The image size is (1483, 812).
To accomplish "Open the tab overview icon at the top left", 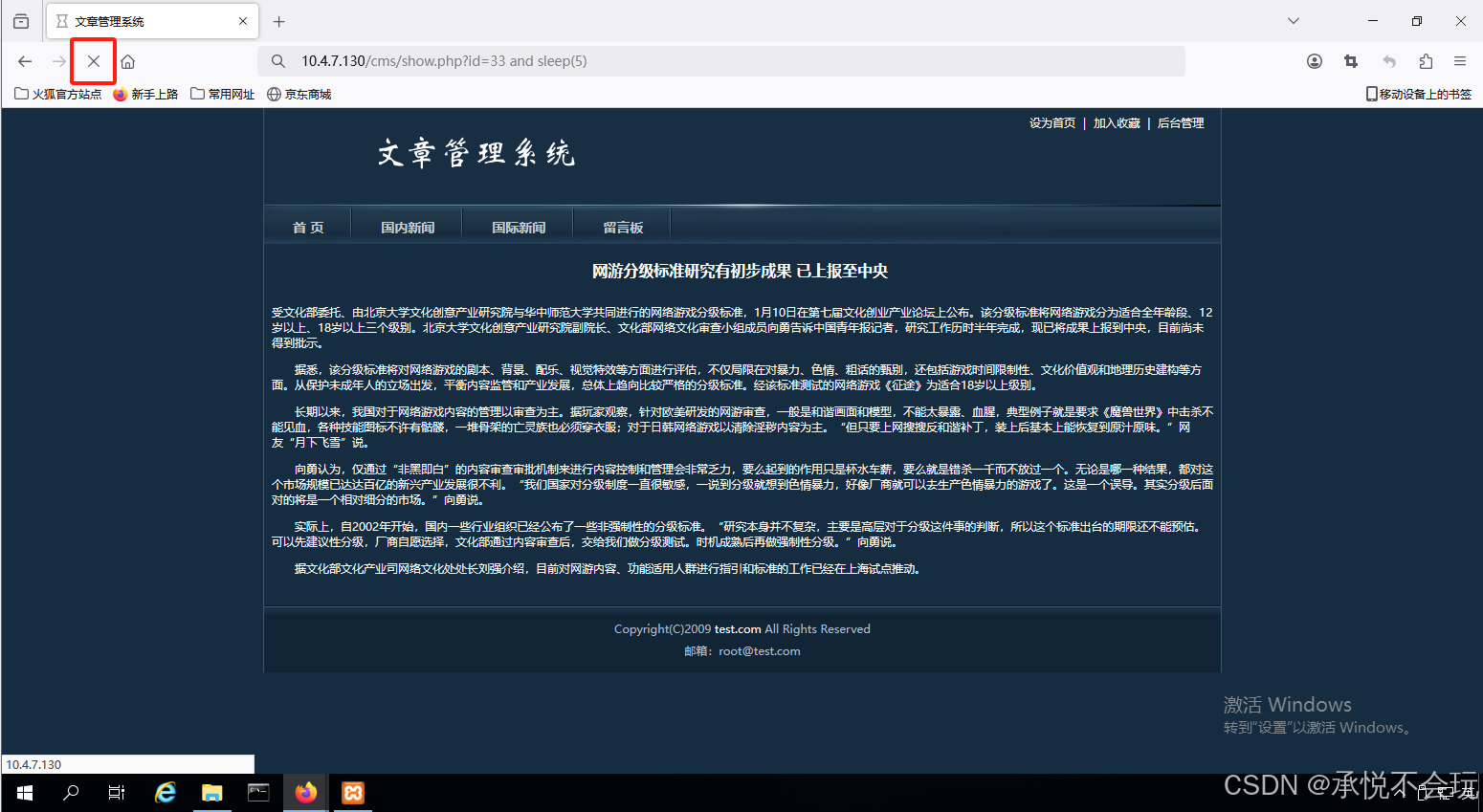I will click(x=21, y=21).
